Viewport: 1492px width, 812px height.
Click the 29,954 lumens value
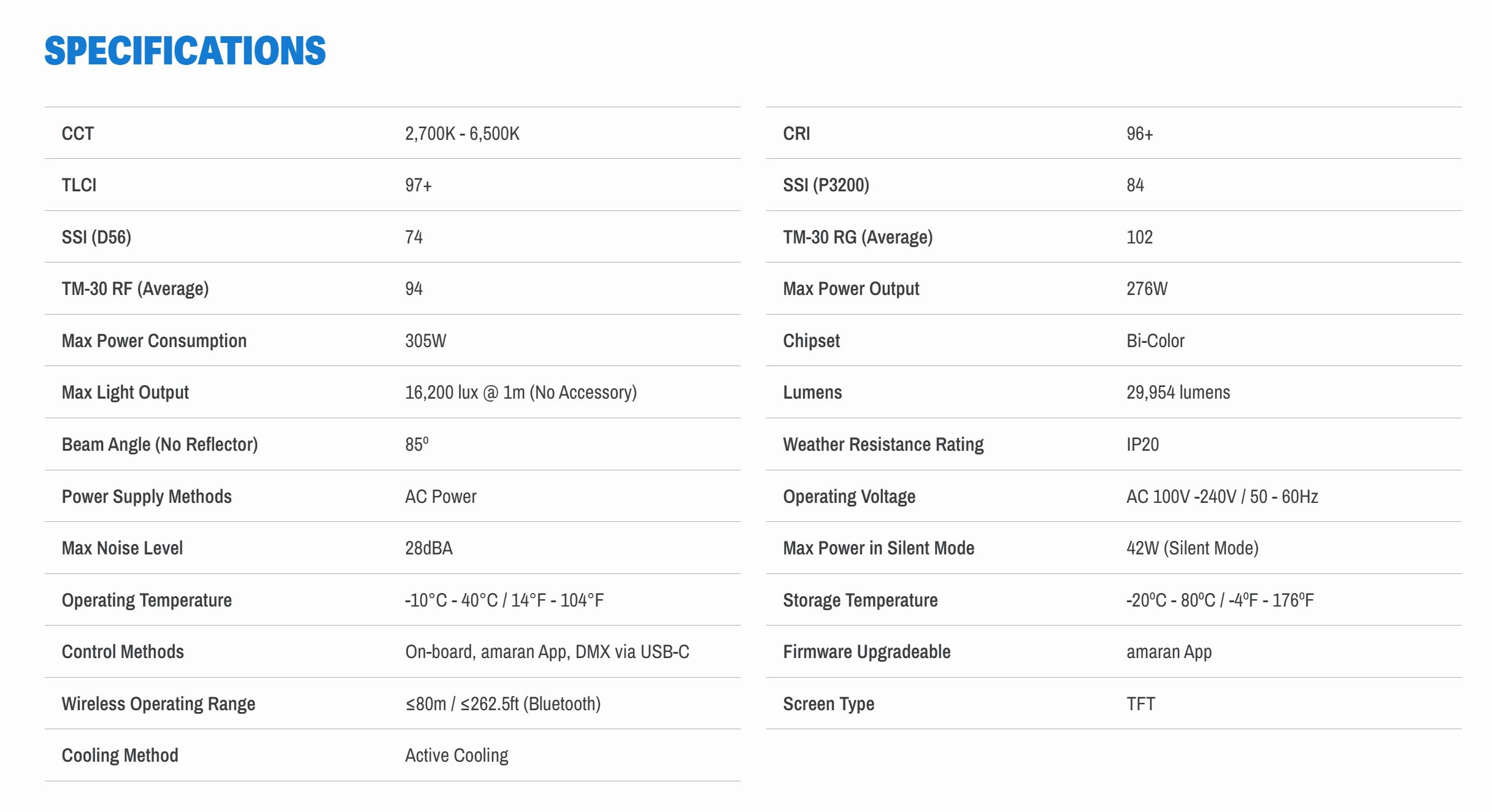point(1178,393)
